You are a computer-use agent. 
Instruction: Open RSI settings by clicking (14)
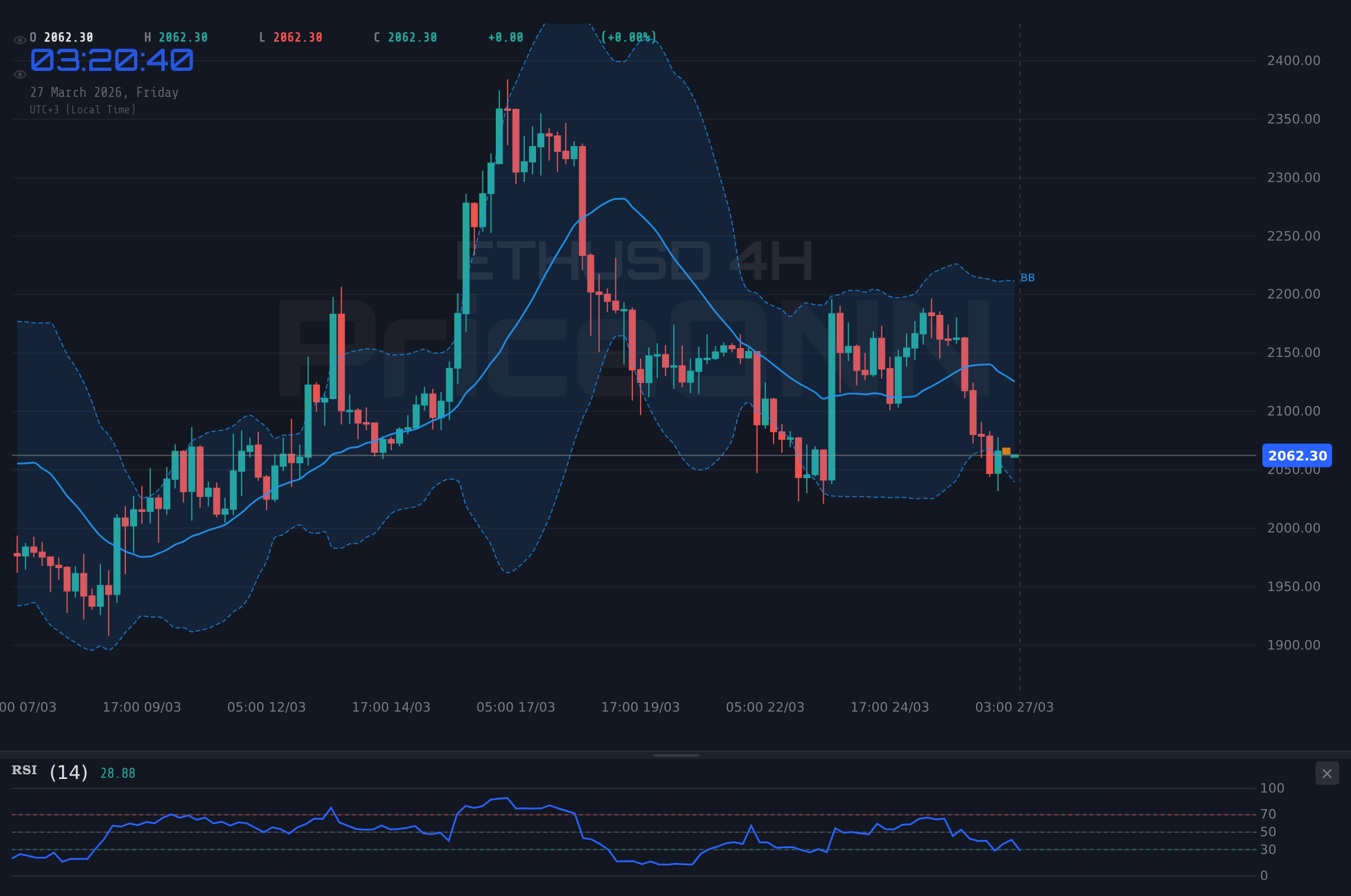pos(67,772)
